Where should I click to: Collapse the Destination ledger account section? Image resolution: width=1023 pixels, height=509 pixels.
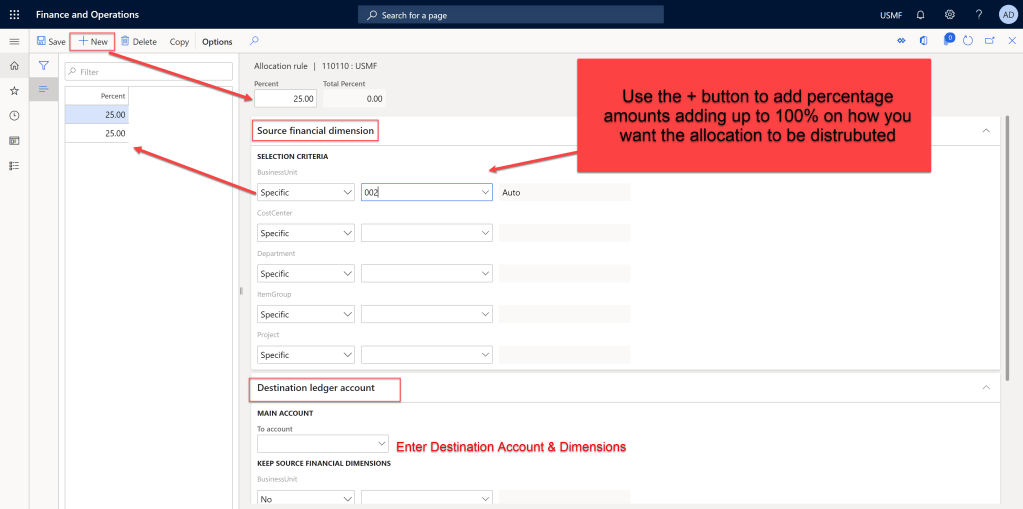[x=985, y=388]
